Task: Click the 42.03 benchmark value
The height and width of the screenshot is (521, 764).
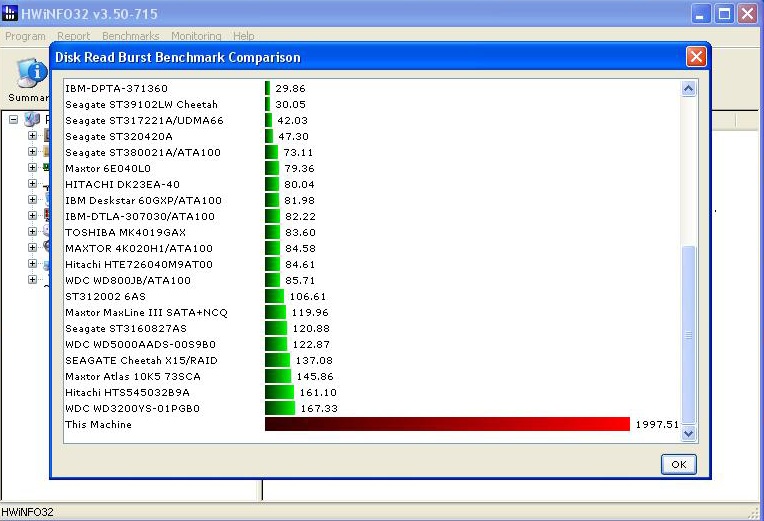Action: (292, 120)
